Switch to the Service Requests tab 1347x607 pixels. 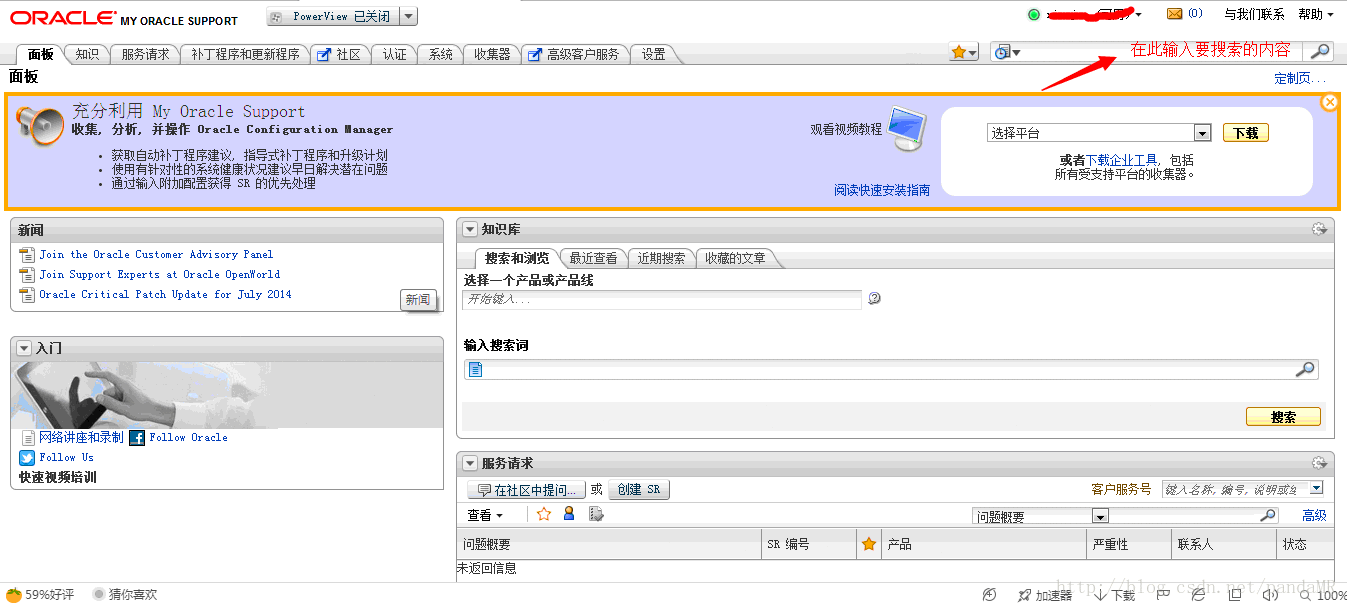[146, 55]
